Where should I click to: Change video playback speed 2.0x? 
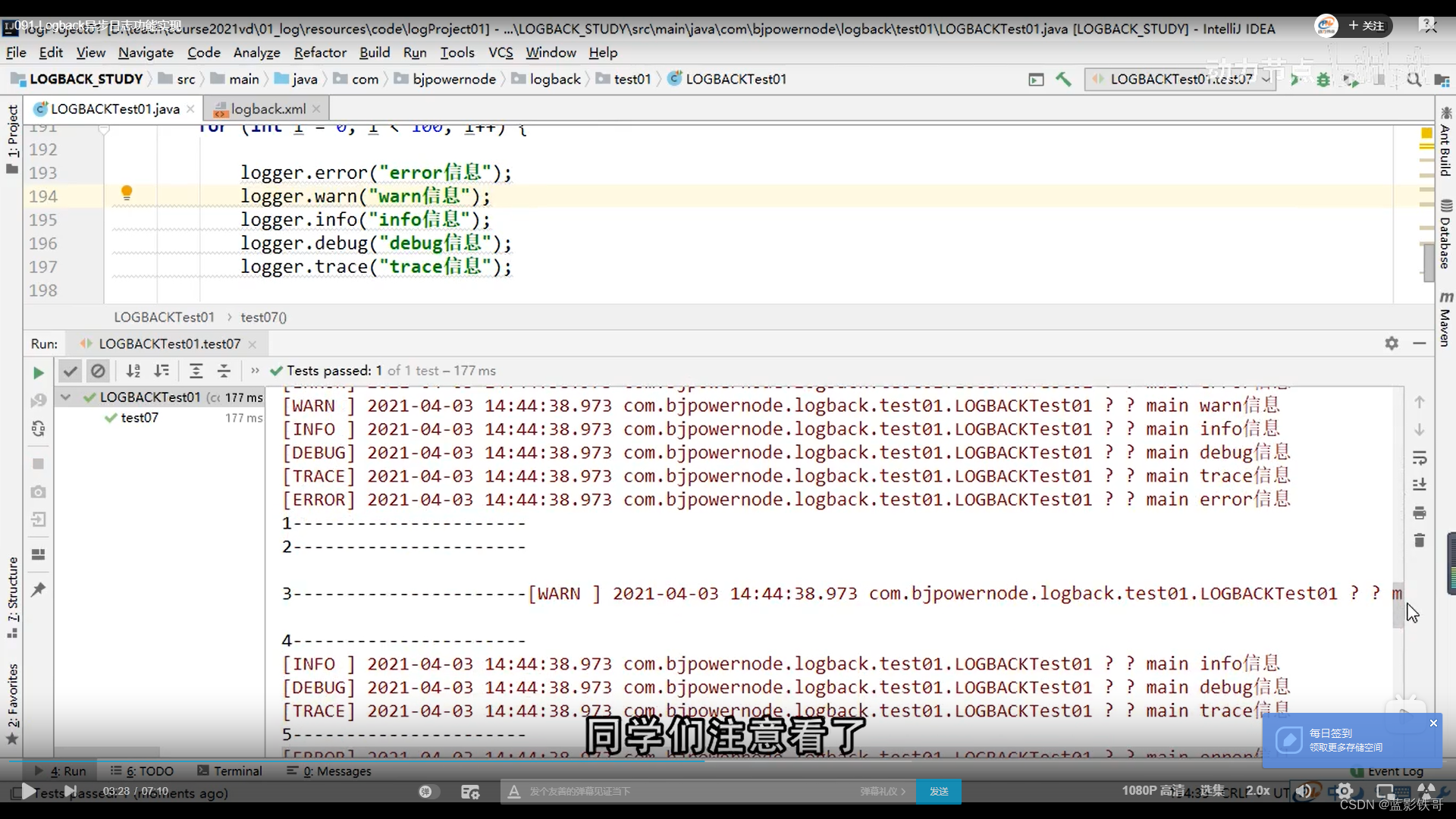pos(1258,790)
